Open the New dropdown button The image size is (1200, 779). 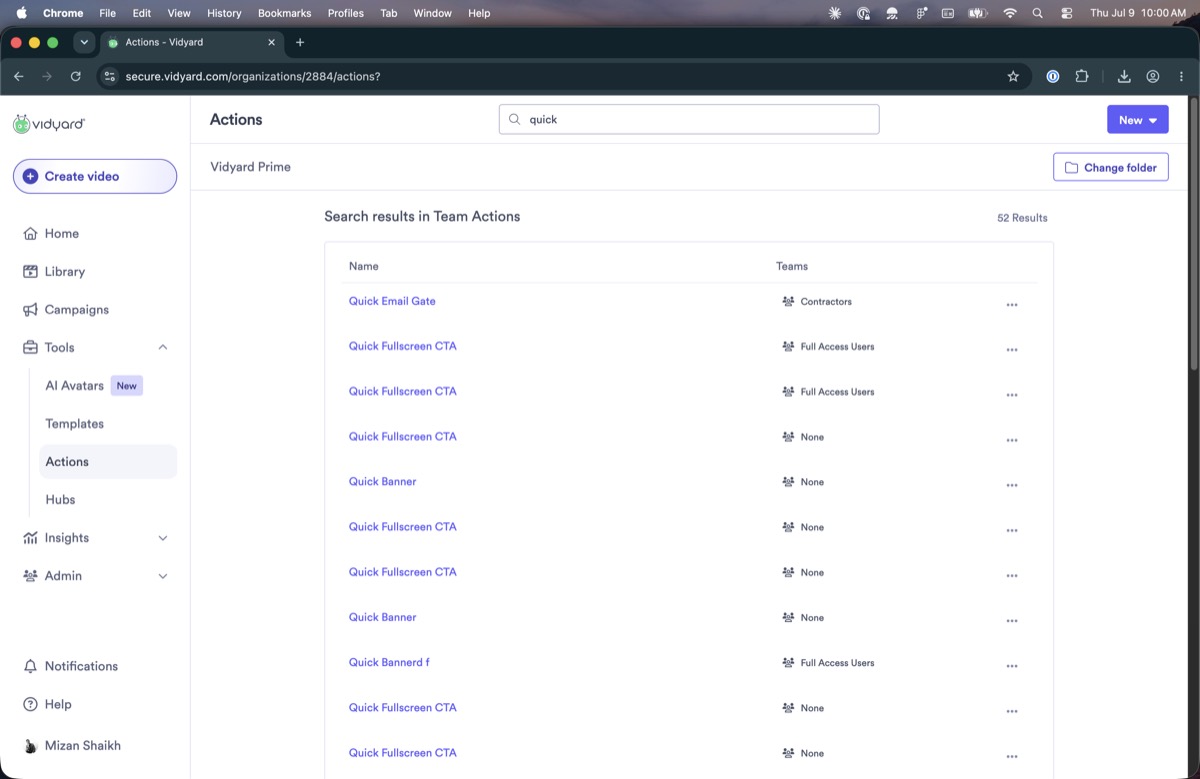(1137, 119)
